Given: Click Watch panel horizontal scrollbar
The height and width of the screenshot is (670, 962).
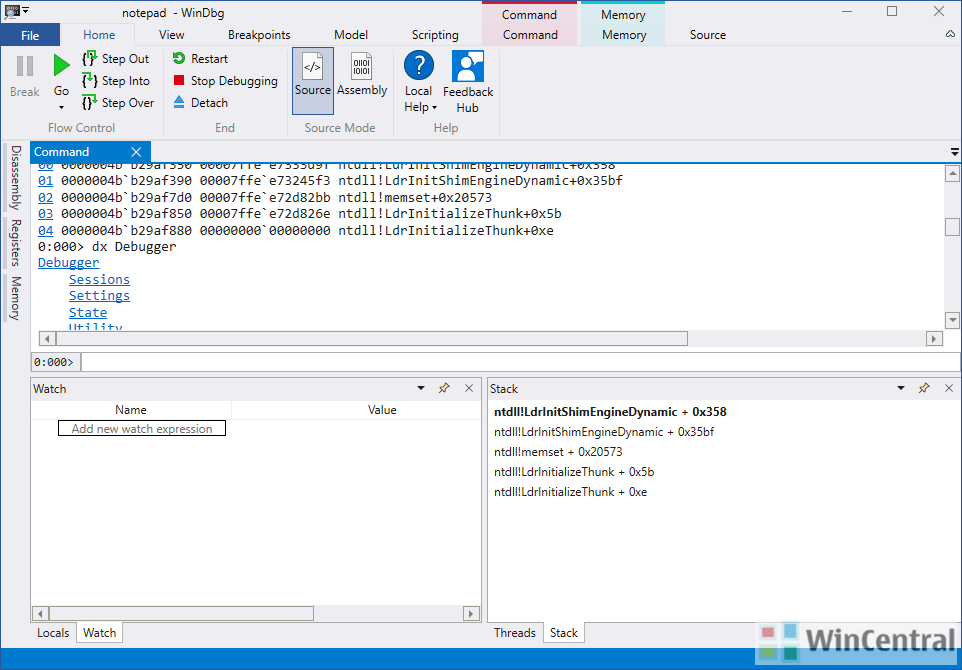Looking at the screenshot, I should [181, 614].
